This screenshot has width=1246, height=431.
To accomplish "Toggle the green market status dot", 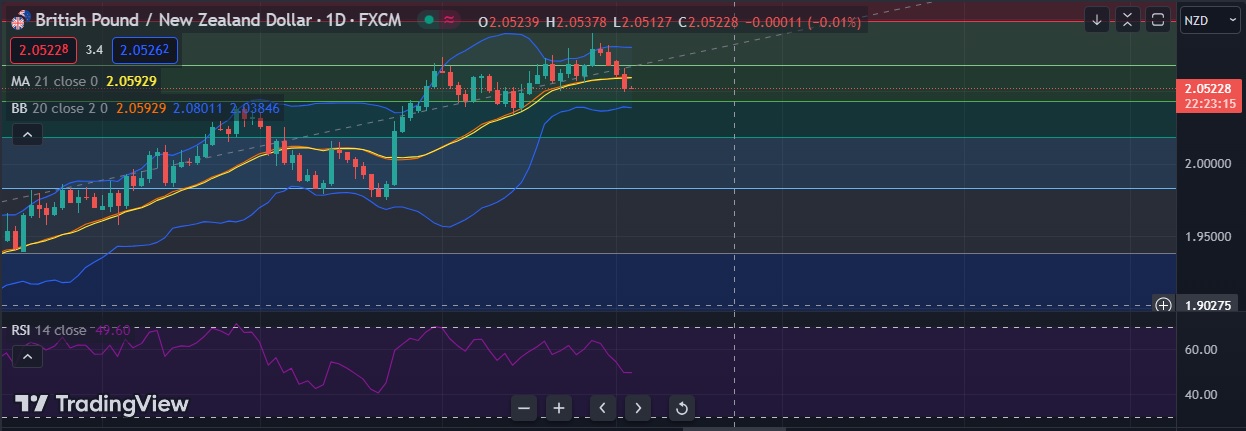I will (x=427, y=20).
